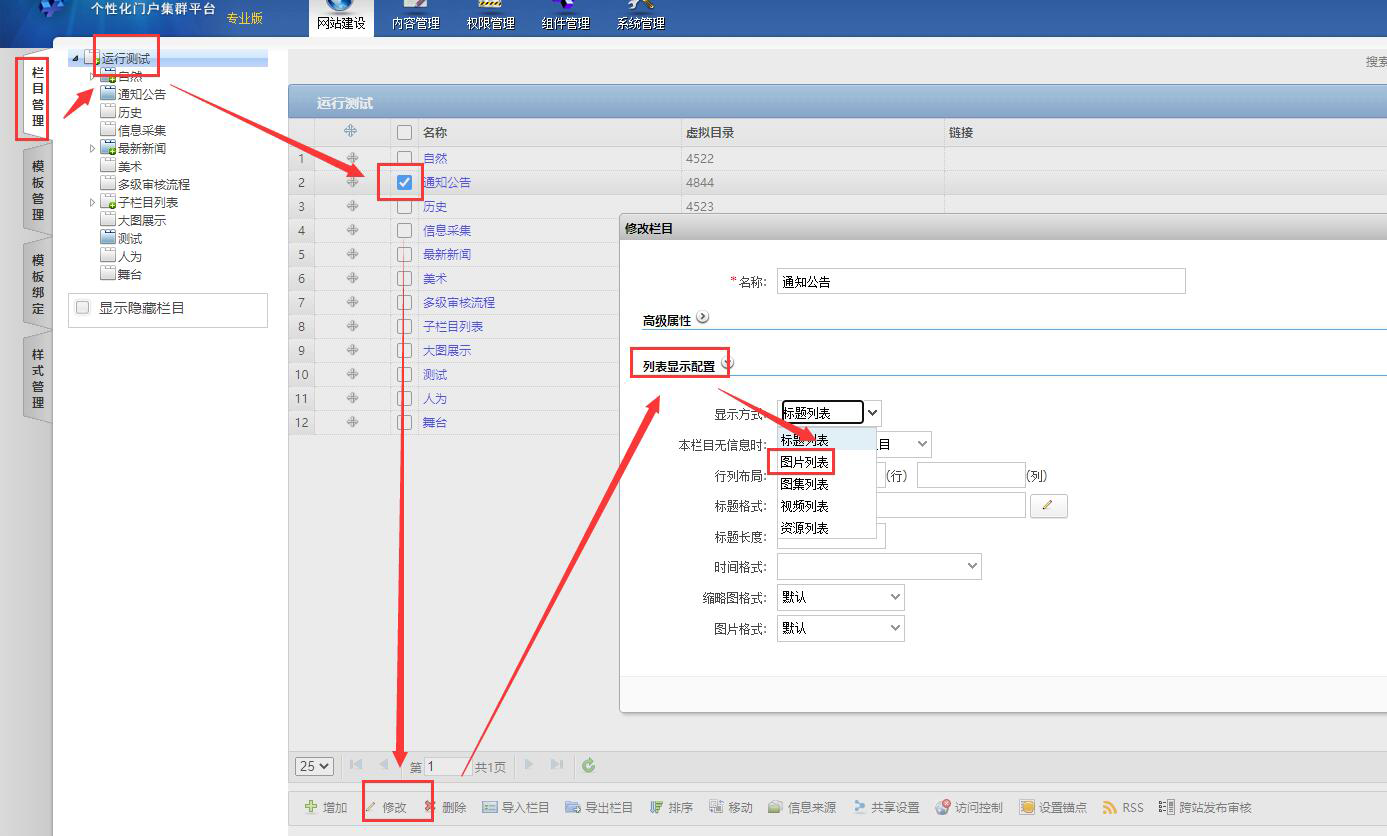Click the 增加 (add) toolbar icon
This screenshot has height=836, width=1387.
pyautogui.click(x=311, y=807)
